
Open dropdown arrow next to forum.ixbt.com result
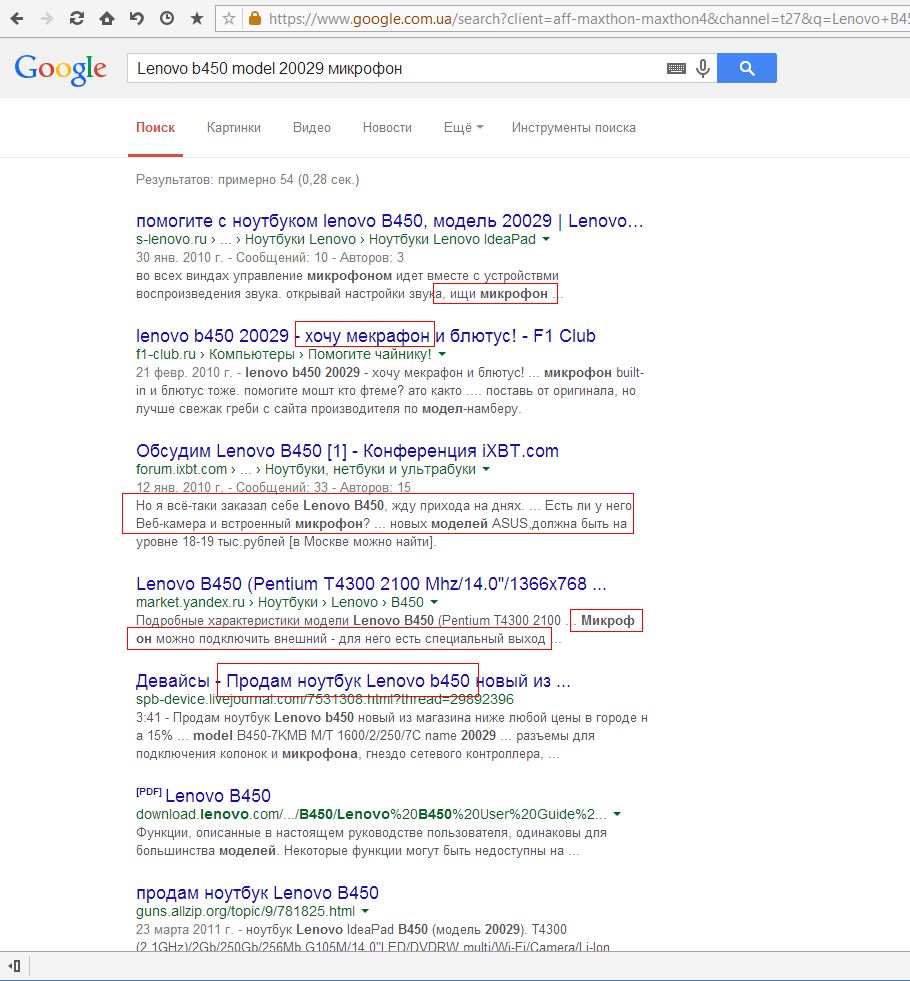pos(486,469)
